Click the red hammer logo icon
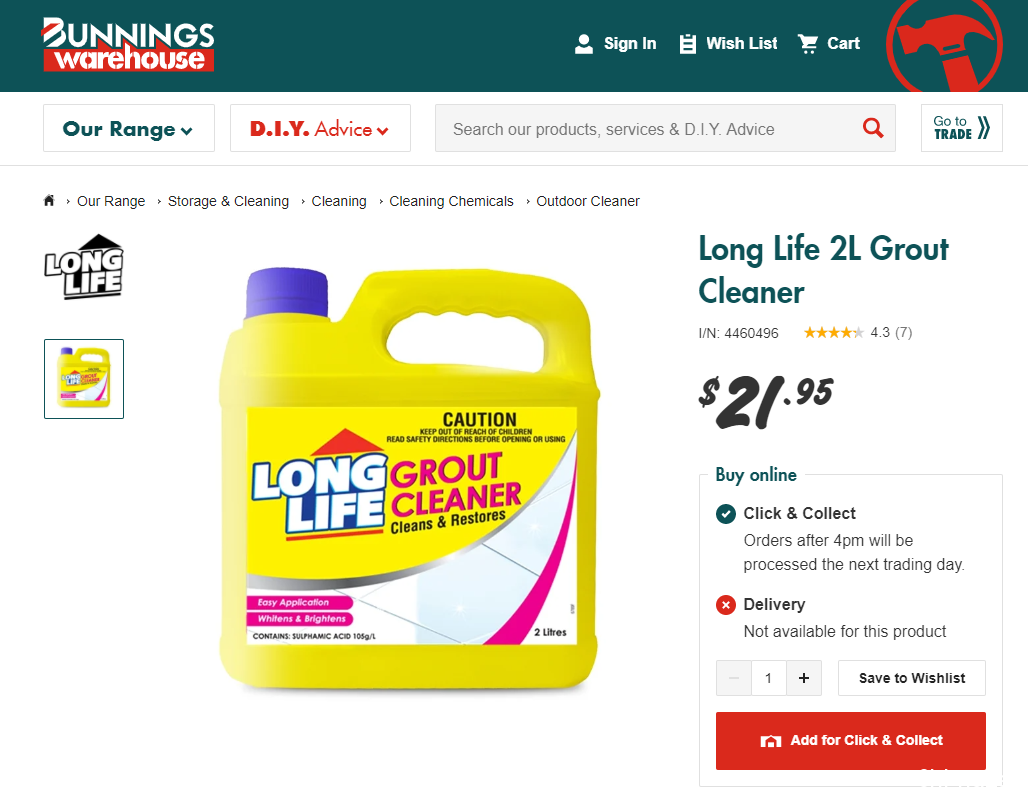 pos(944,45)
